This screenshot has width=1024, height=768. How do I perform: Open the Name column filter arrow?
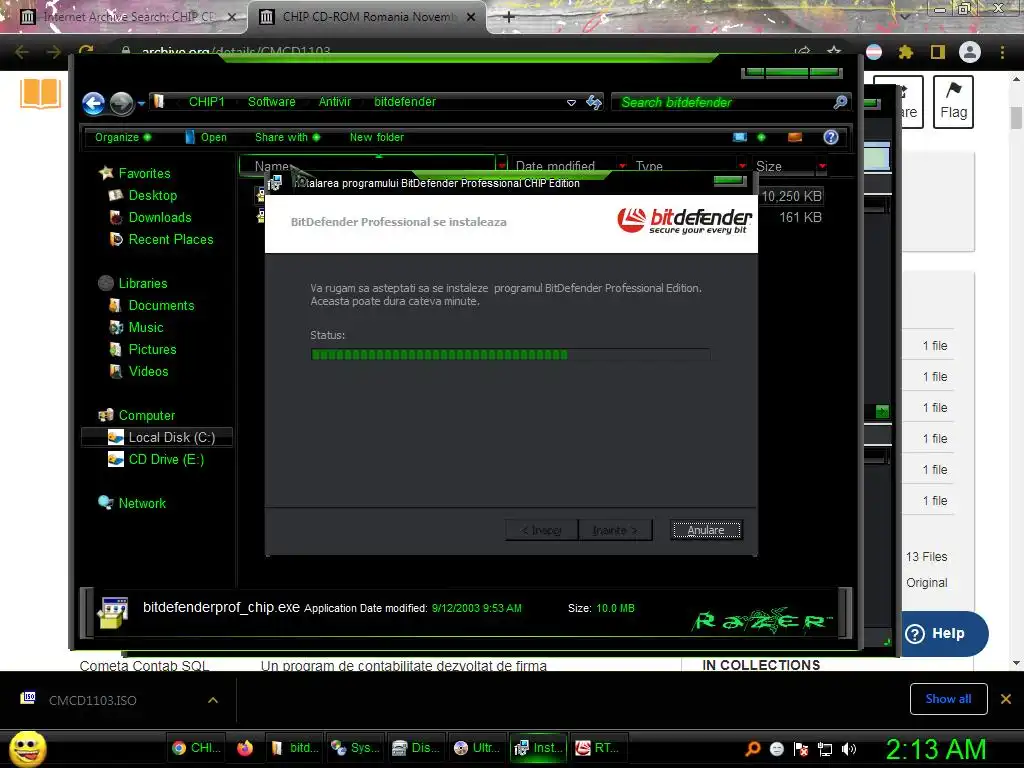pyautogui.click(x=501, y=166)
